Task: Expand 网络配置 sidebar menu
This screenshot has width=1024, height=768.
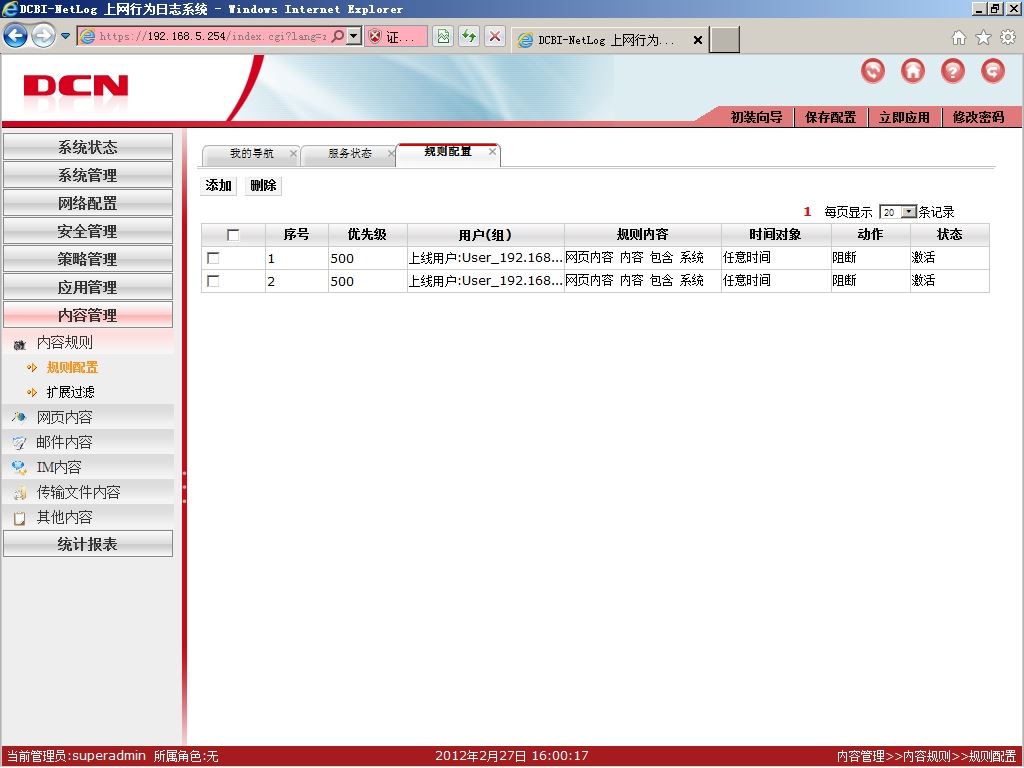Action: [x=88, y=203]
